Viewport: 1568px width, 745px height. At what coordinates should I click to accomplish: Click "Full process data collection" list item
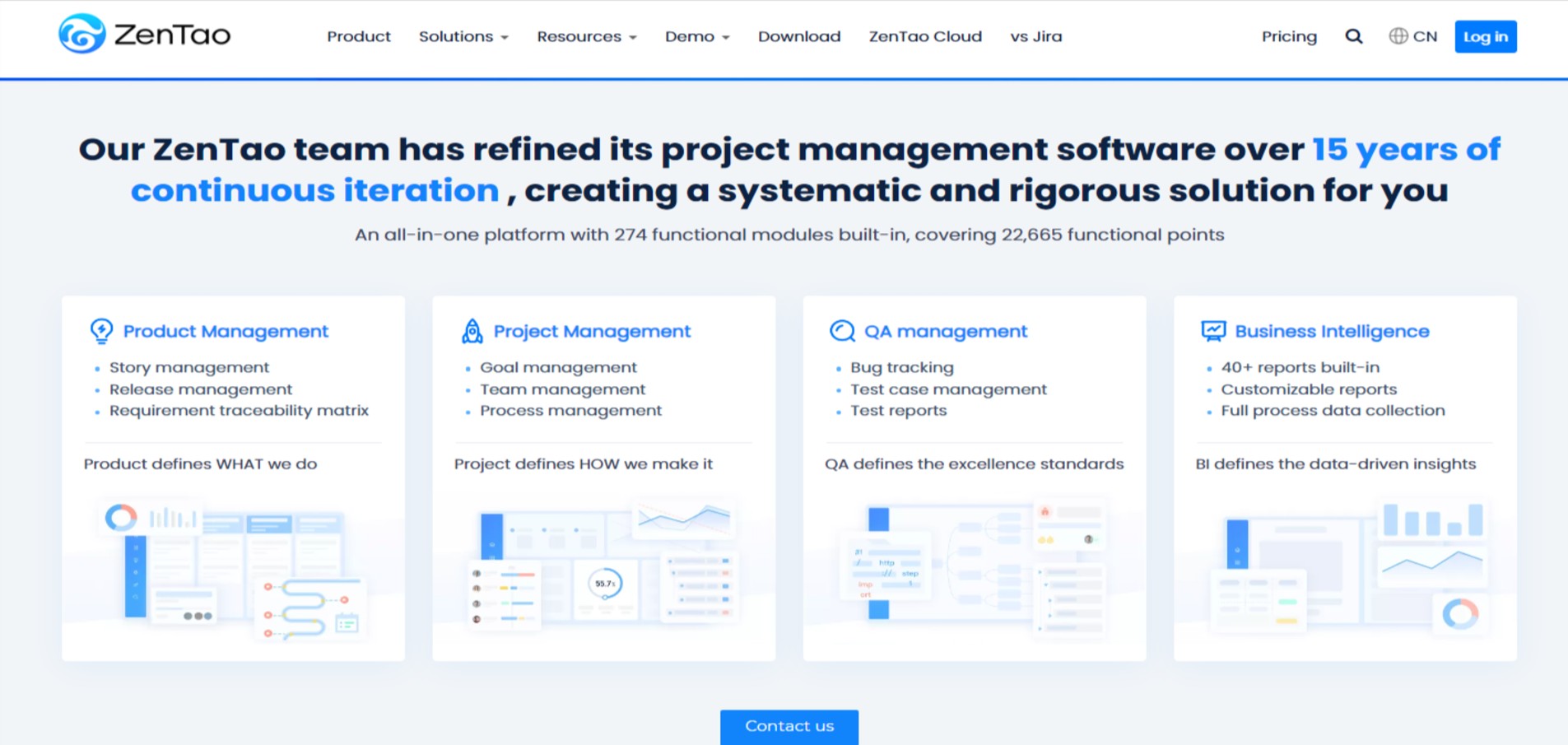(1333, 410)
